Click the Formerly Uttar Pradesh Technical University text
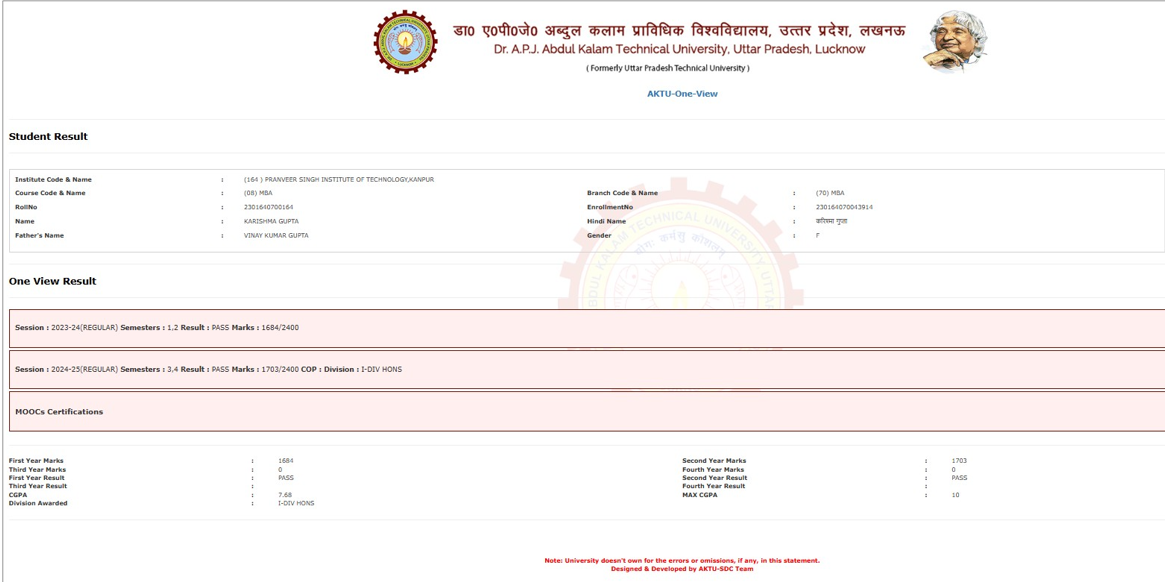The image size is (1165, 582). [x=668, y=68]
